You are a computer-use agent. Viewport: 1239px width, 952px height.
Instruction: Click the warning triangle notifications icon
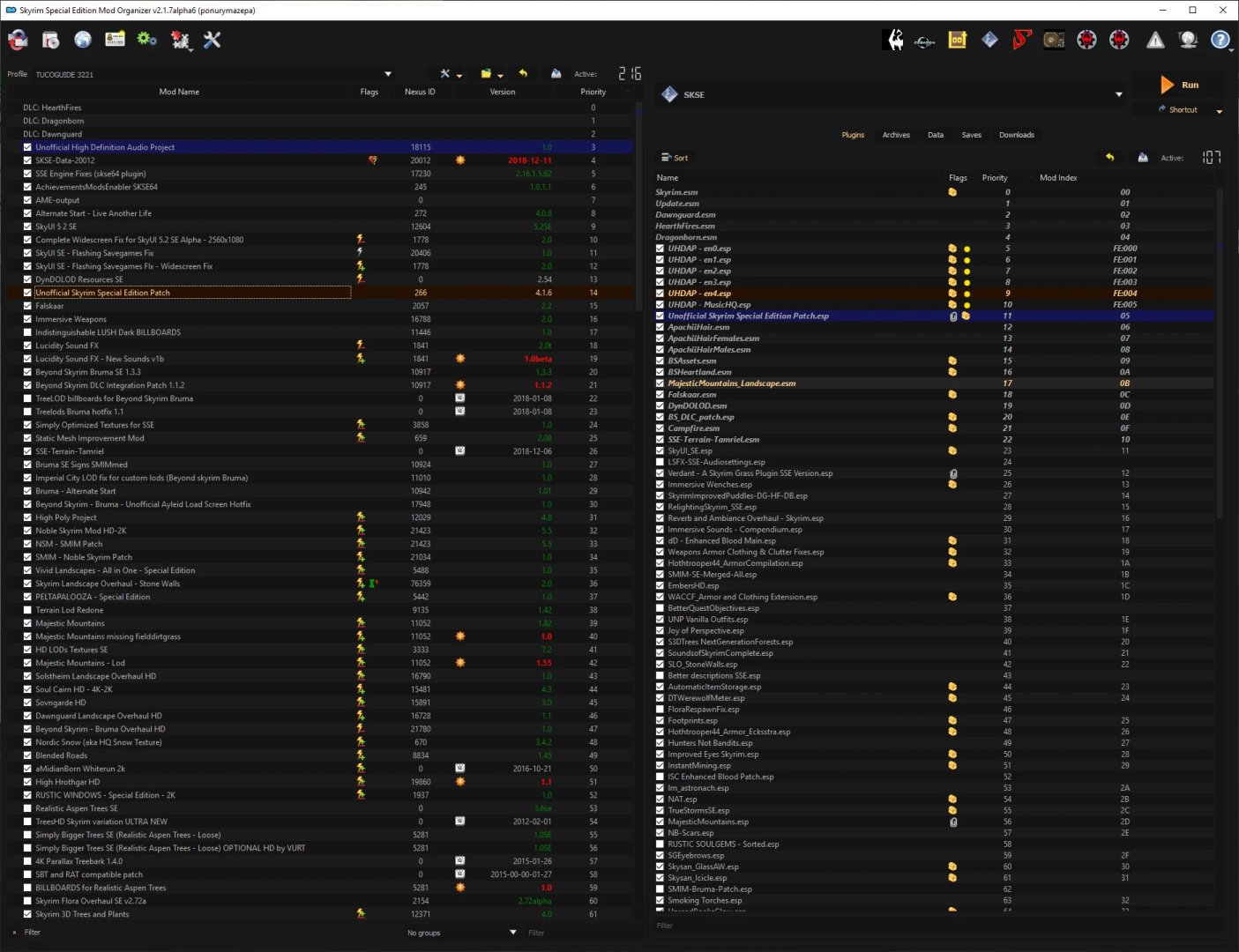pos(1155,40)
